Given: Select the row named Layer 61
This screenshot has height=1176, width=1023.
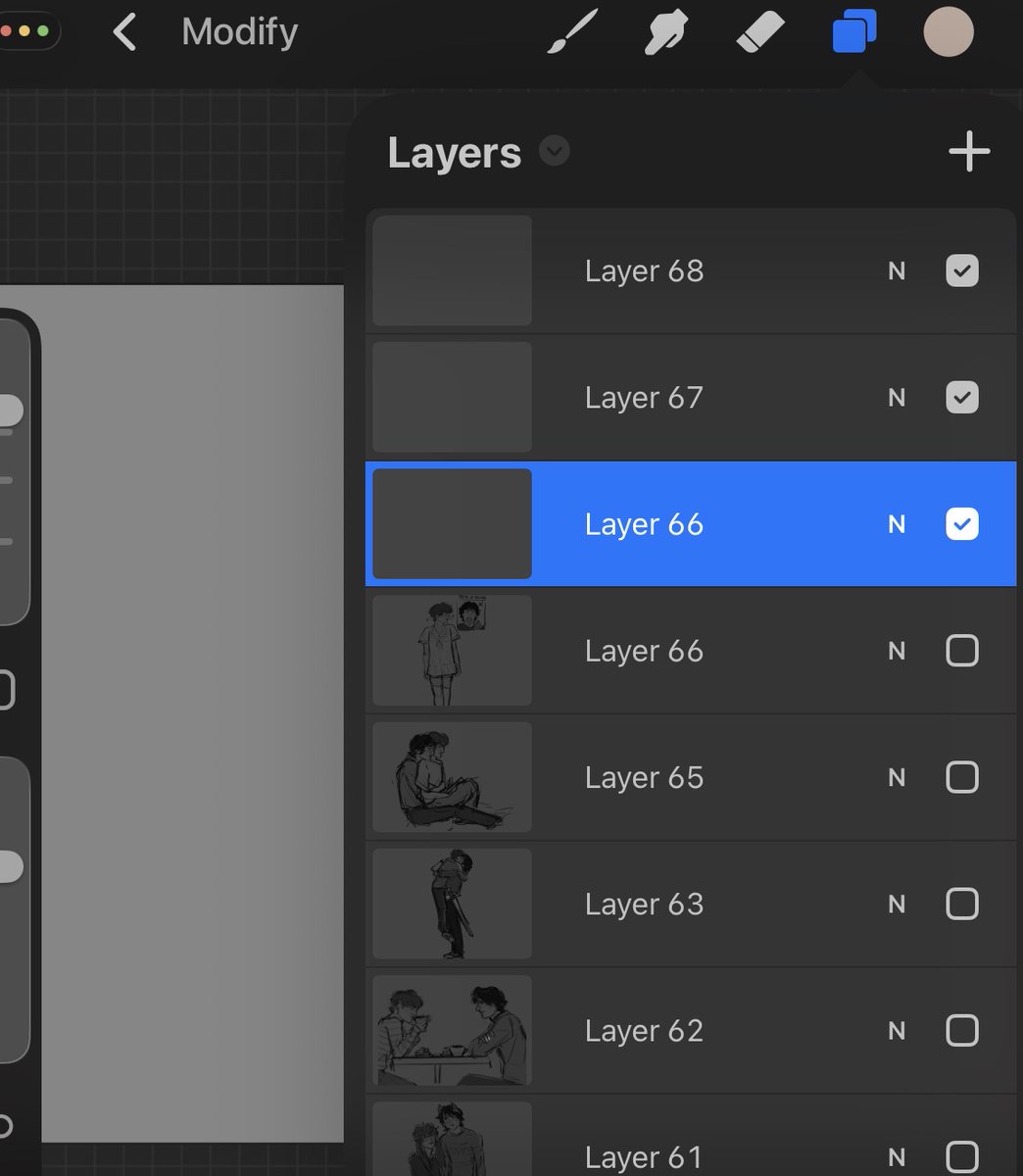Looking at the screenshot, I should click(x=691, y=1136).
